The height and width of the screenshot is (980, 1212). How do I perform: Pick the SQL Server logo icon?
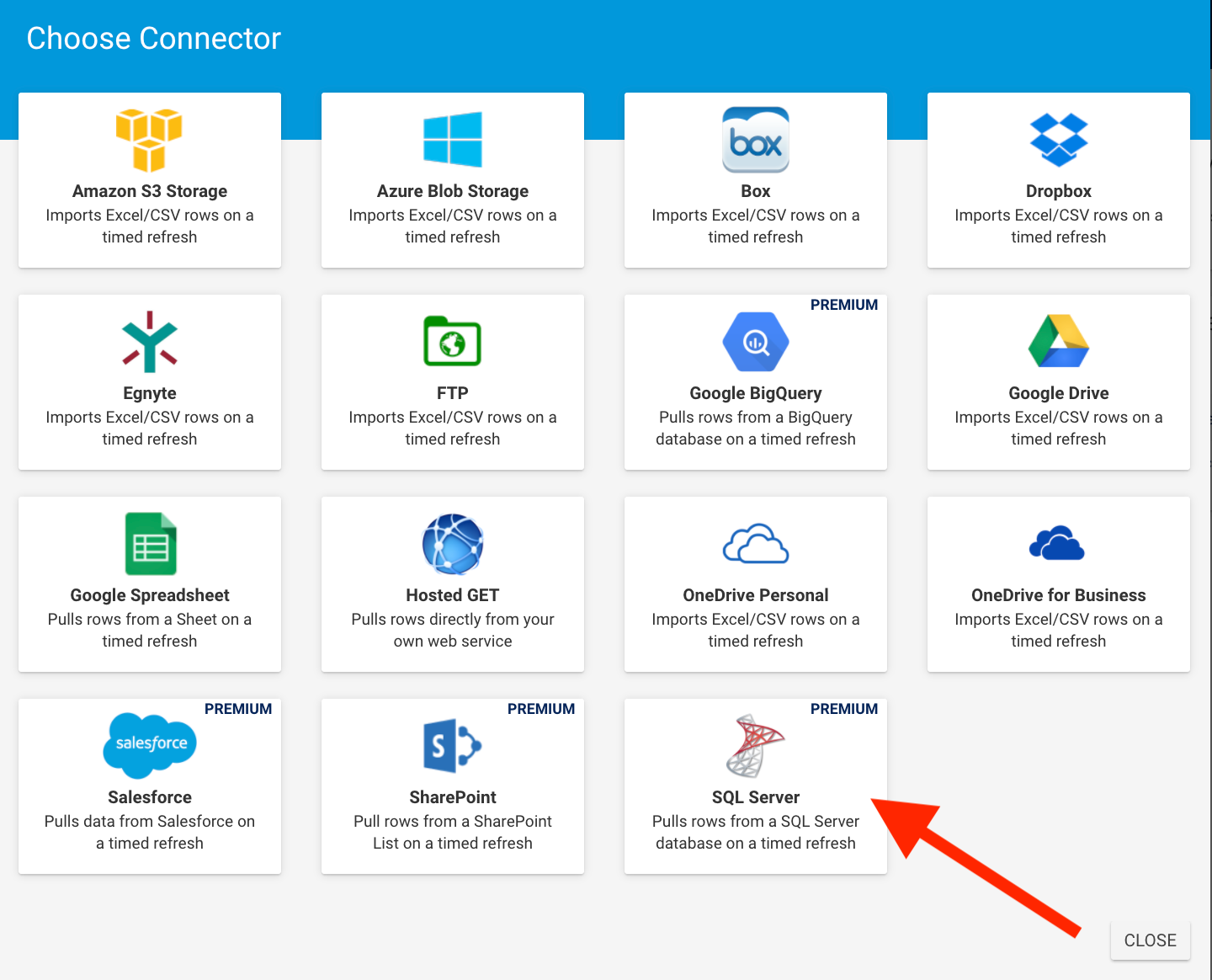(x=755, y=746)
